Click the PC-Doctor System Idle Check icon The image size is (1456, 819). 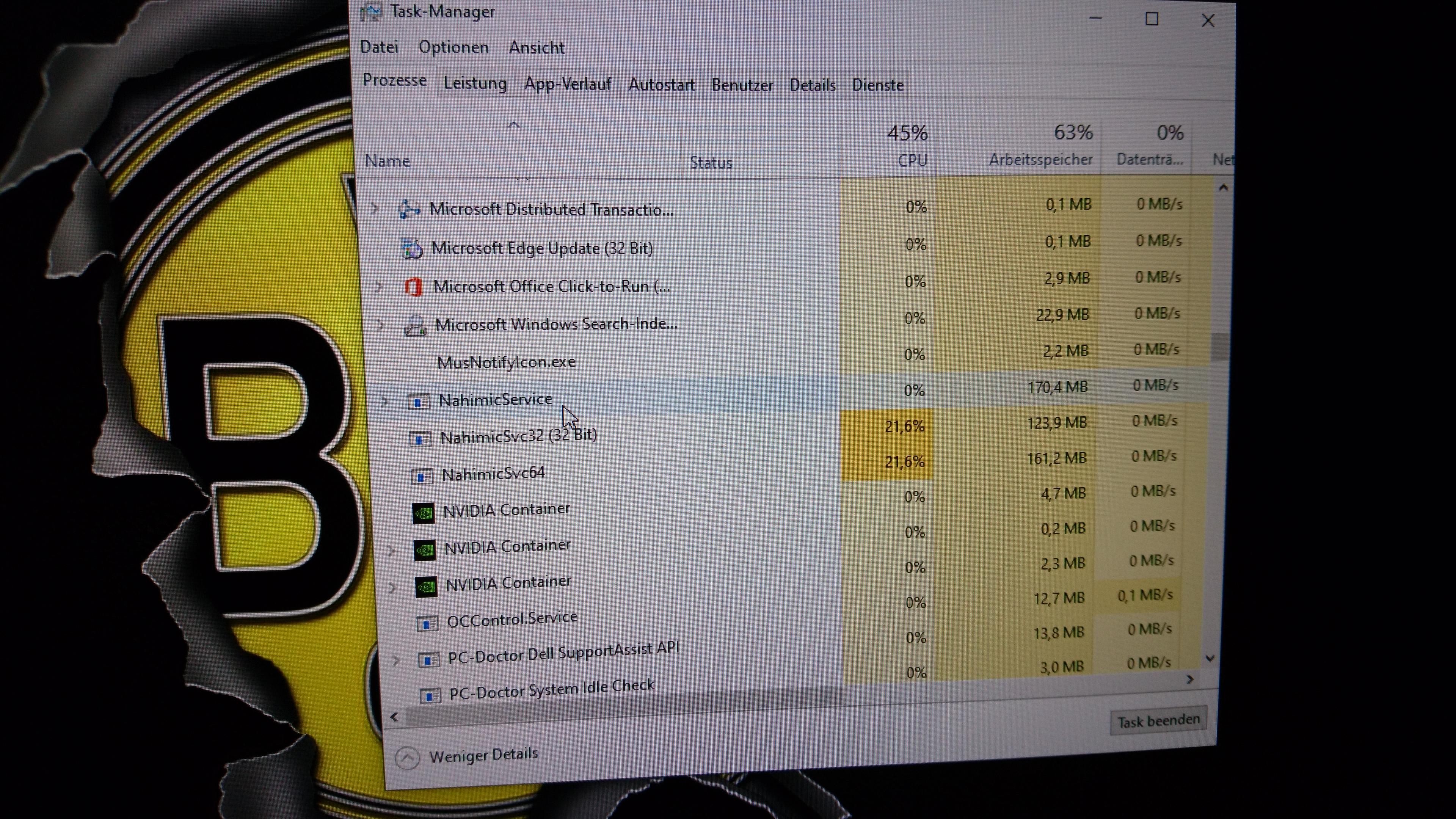pos(431,695)
